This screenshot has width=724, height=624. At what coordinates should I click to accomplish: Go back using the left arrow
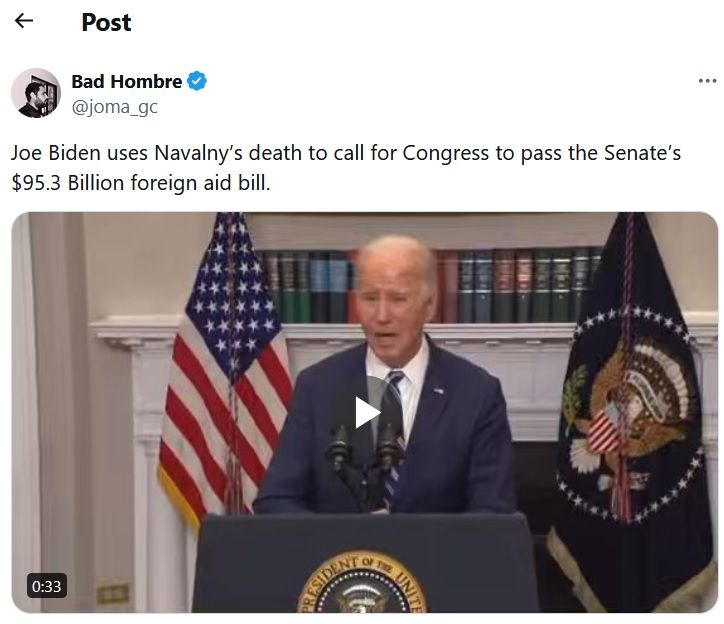tap(24, 21)
